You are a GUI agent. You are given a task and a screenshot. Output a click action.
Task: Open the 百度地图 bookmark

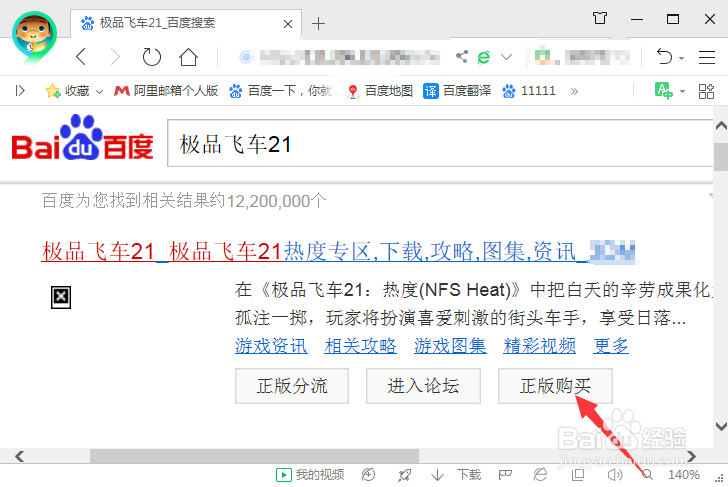pyautogui.click(x=379, y=91)
